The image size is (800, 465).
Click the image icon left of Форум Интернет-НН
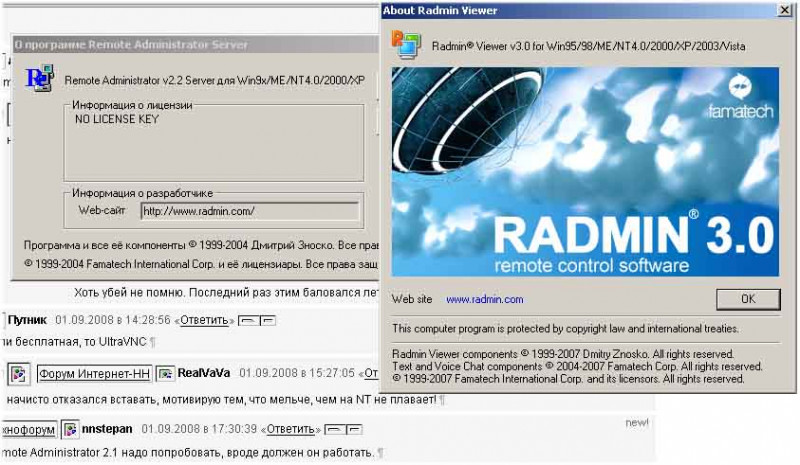pos(19,374)
